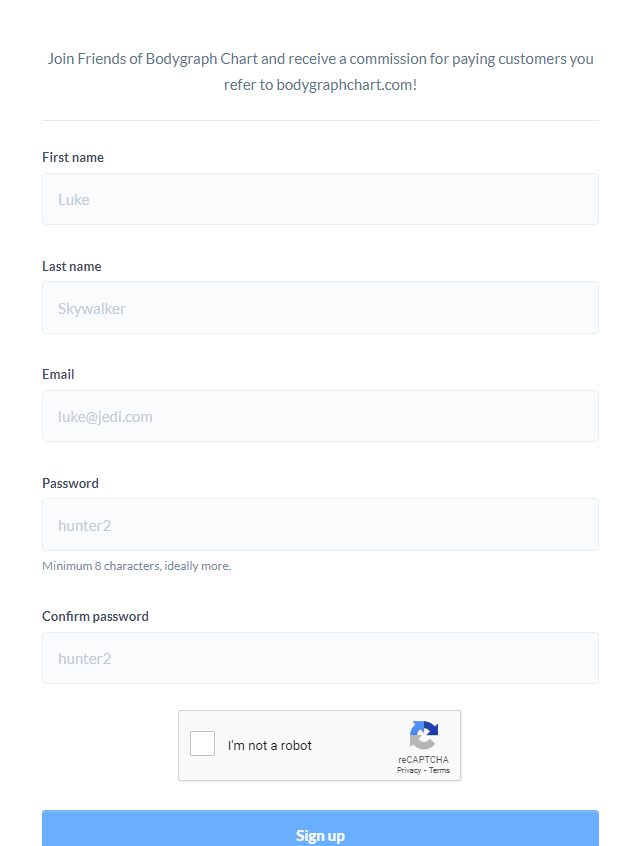Screen dimensions: 627x846
Task: Click the Confirm password label
Action: 96,617
